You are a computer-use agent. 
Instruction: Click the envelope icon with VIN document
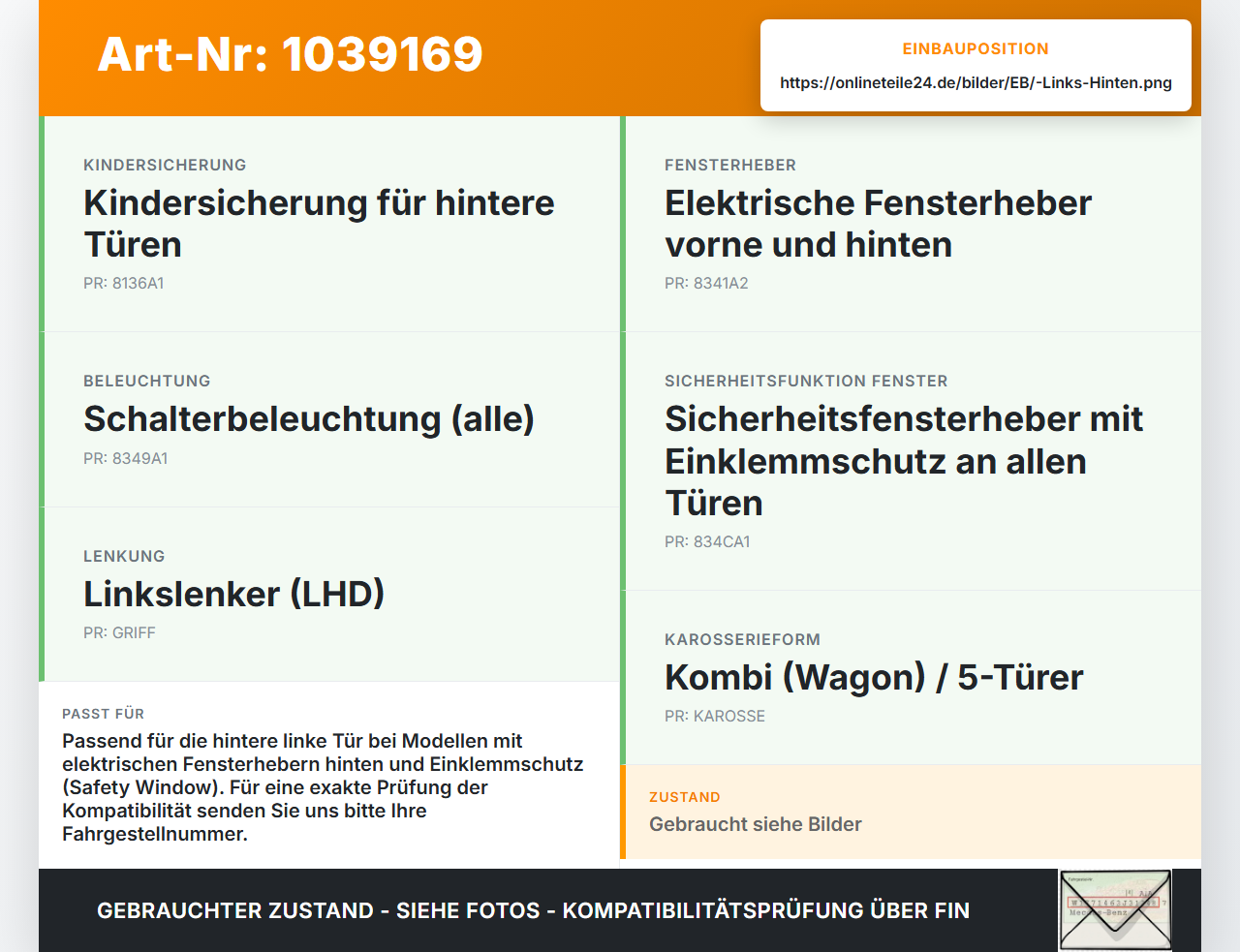pyautogui.click(x=1115, y=910)
